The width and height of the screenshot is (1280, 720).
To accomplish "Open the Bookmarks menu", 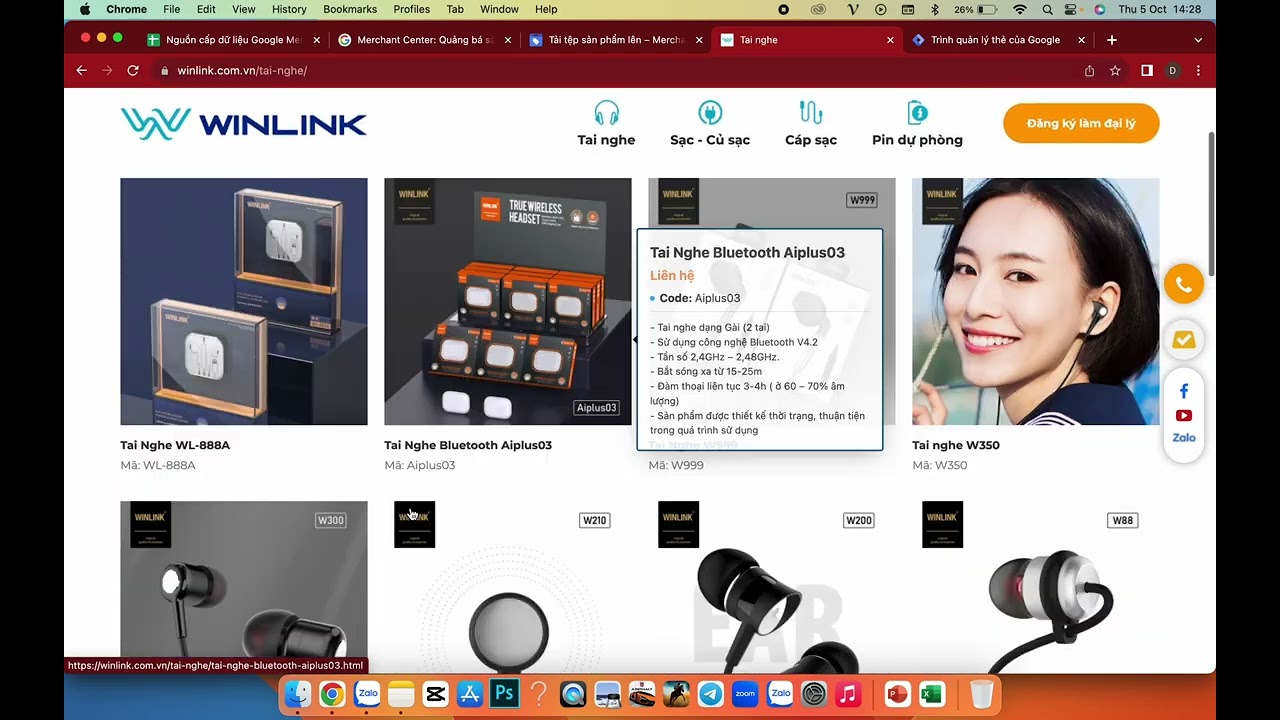I will [x=350, y=9].
